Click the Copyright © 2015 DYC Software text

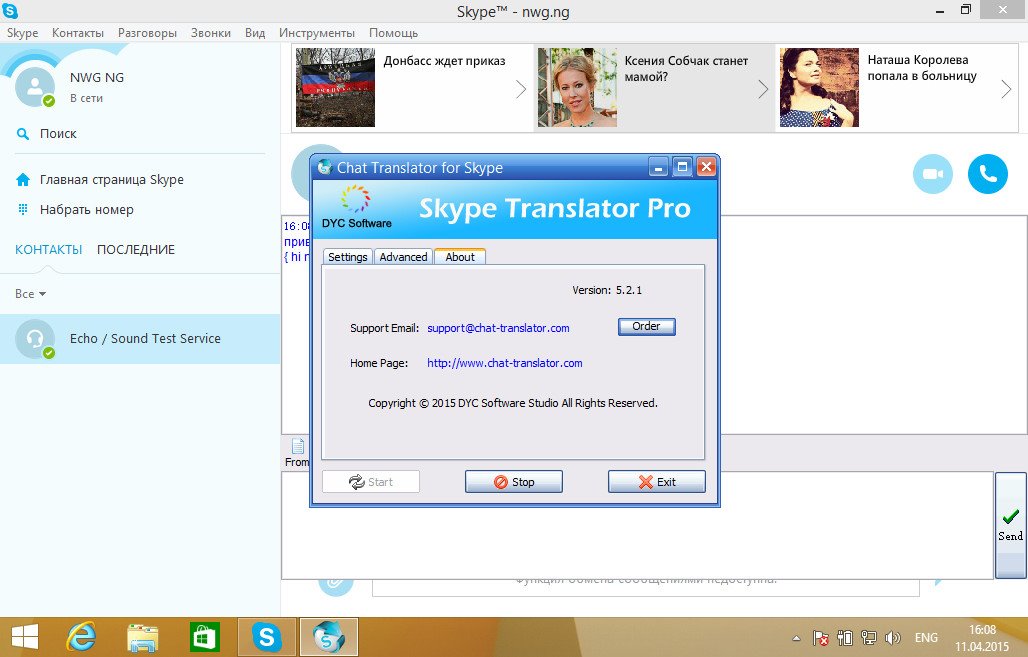click(x=513, y=403)
